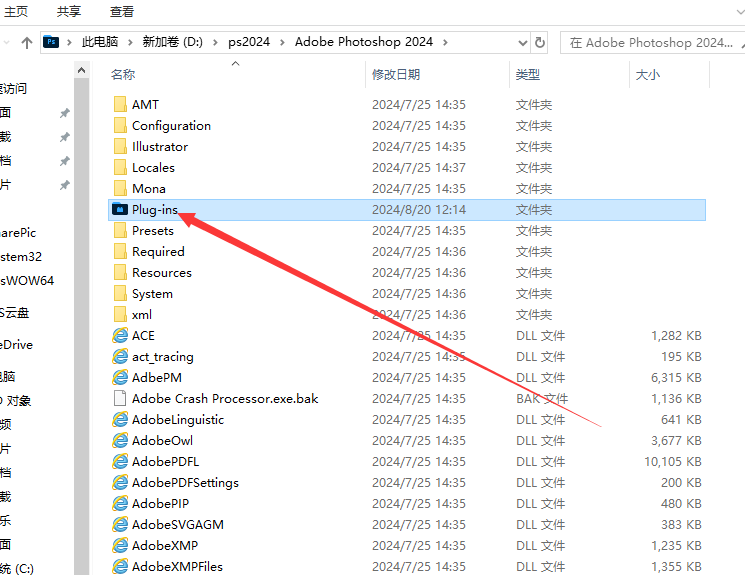This screenshot has width=745, height=575.
Task: Navigate to ps2024 breadcrumb
Action: [248, 42]
